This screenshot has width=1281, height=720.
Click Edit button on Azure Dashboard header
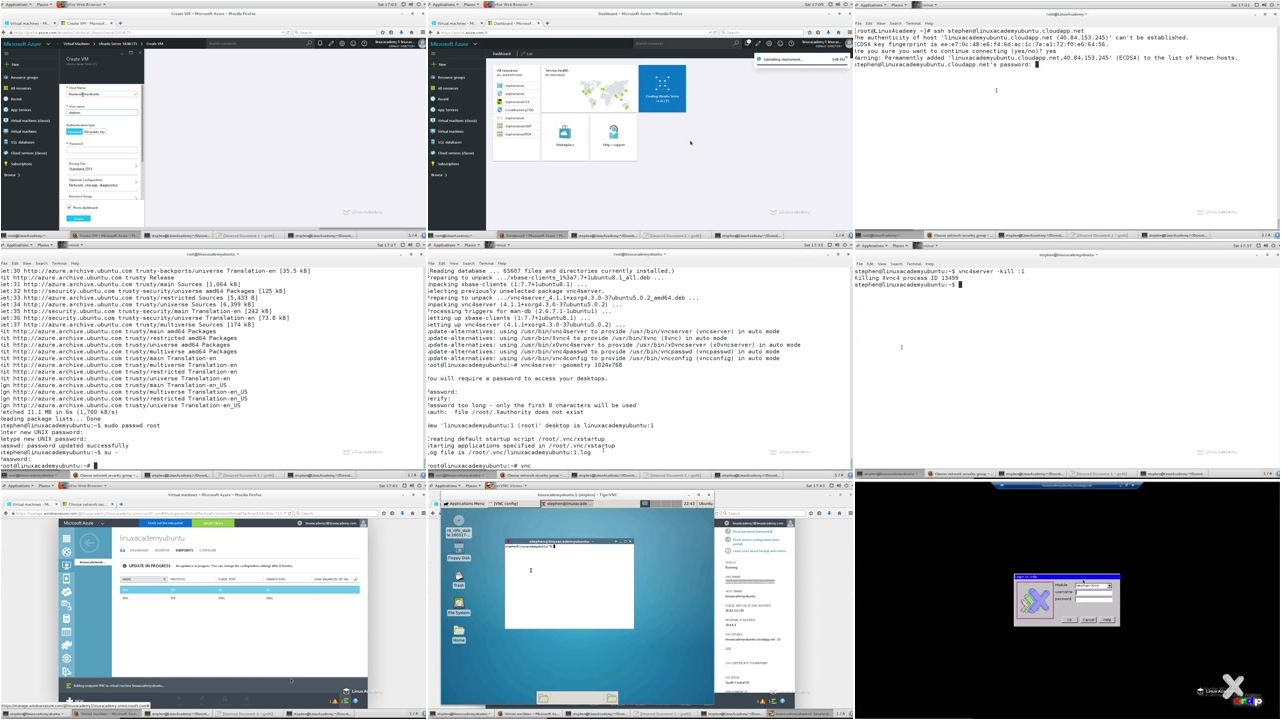click(528, 54)
